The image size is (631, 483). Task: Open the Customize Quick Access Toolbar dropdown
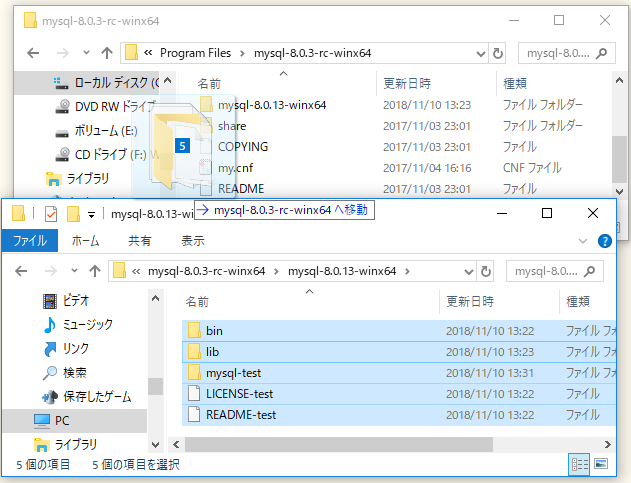[92, 215]
